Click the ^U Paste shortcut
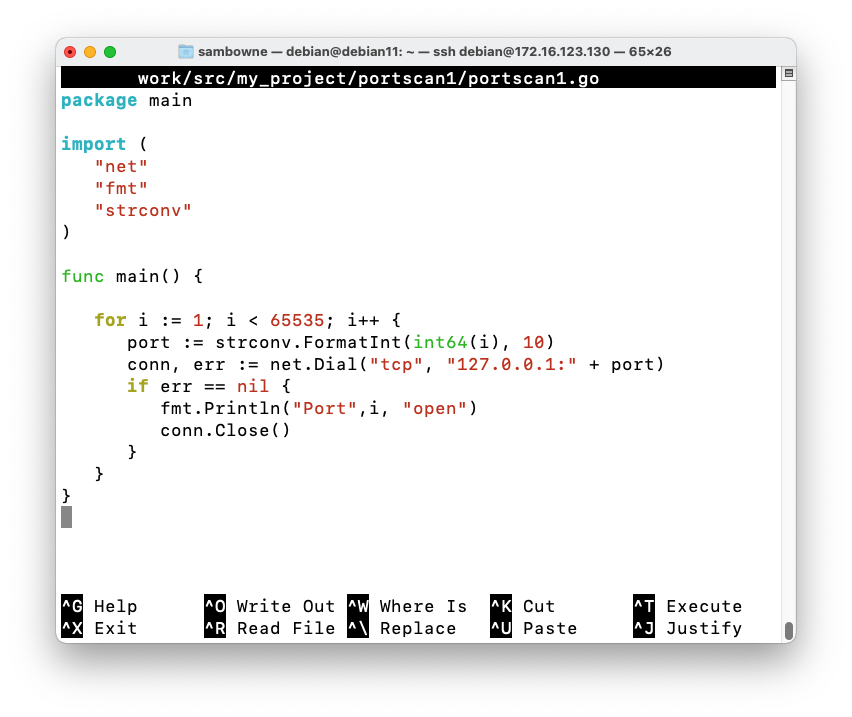The image size is (852, 717). pos(534,628)
